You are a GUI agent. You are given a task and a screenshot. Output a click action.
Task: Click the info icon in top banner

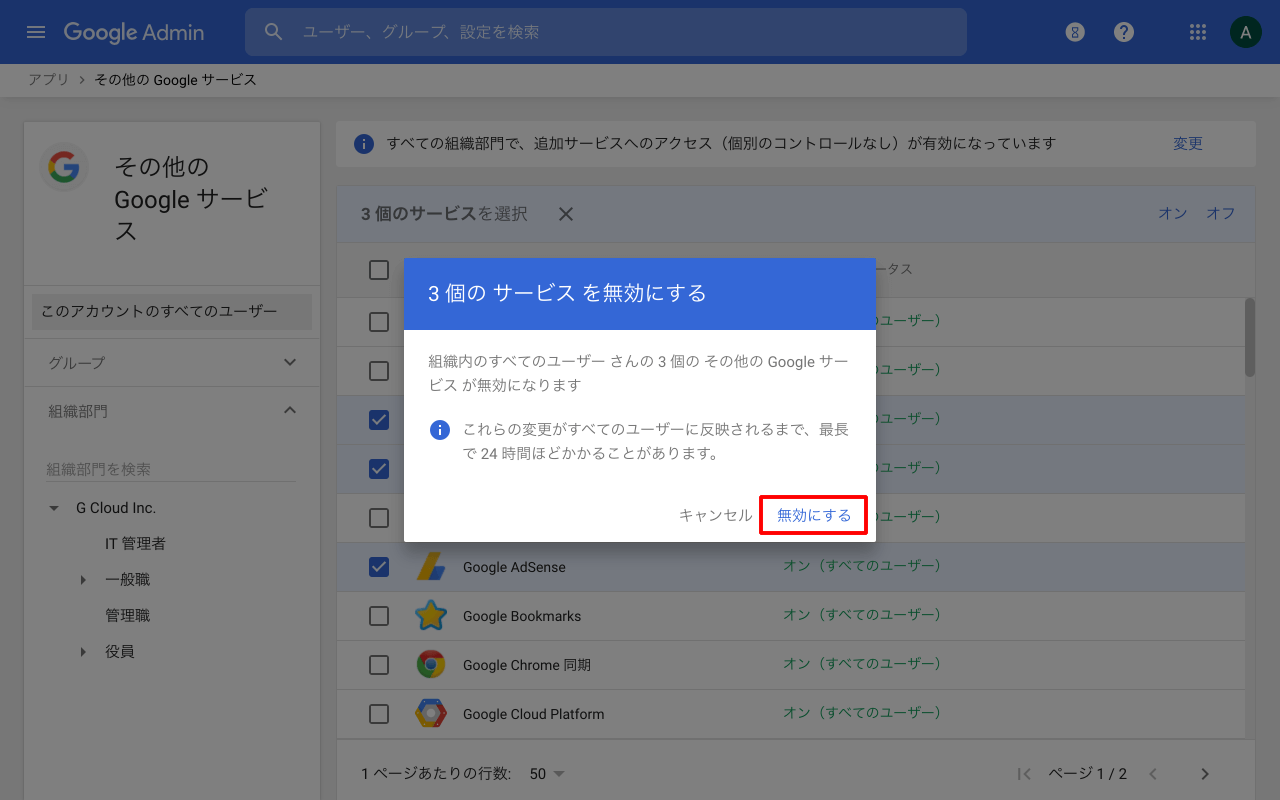365,144
